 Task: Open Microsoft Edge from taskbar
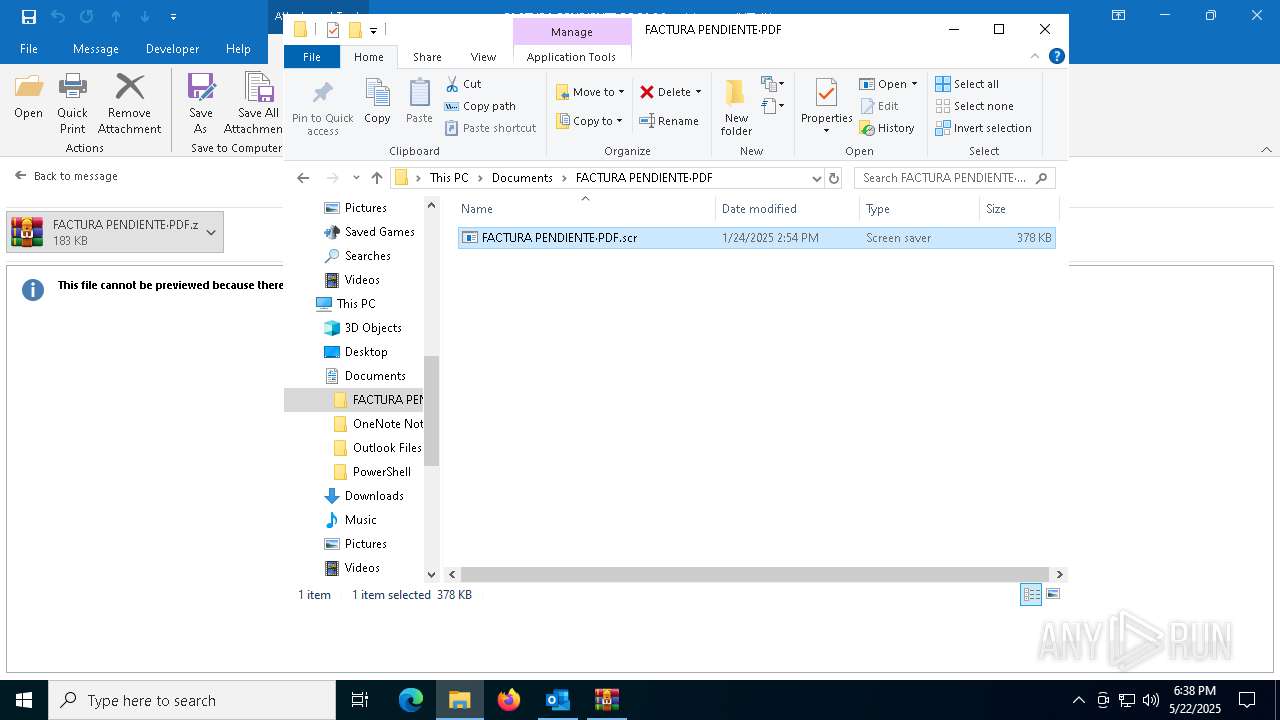coord(411,700)
